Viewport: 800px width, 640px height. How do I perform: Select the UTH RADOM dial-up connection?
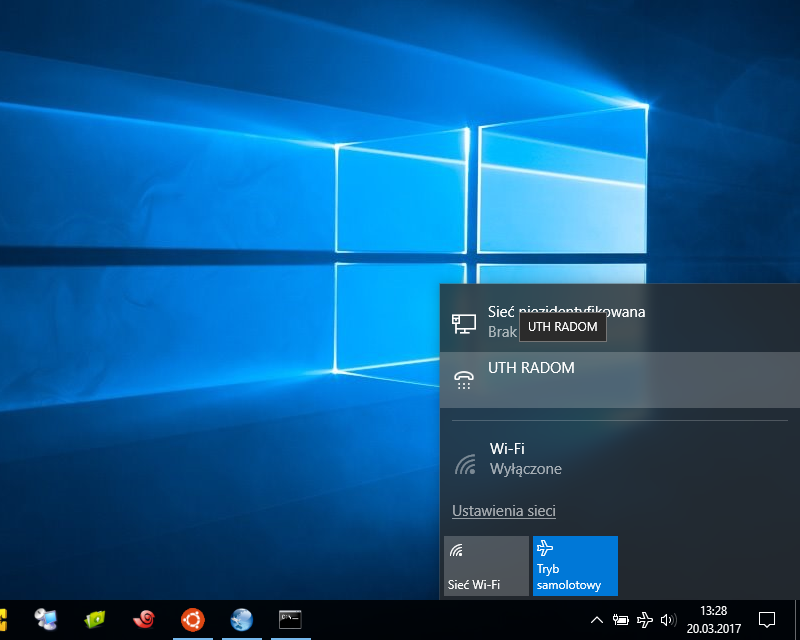[620, 379]
